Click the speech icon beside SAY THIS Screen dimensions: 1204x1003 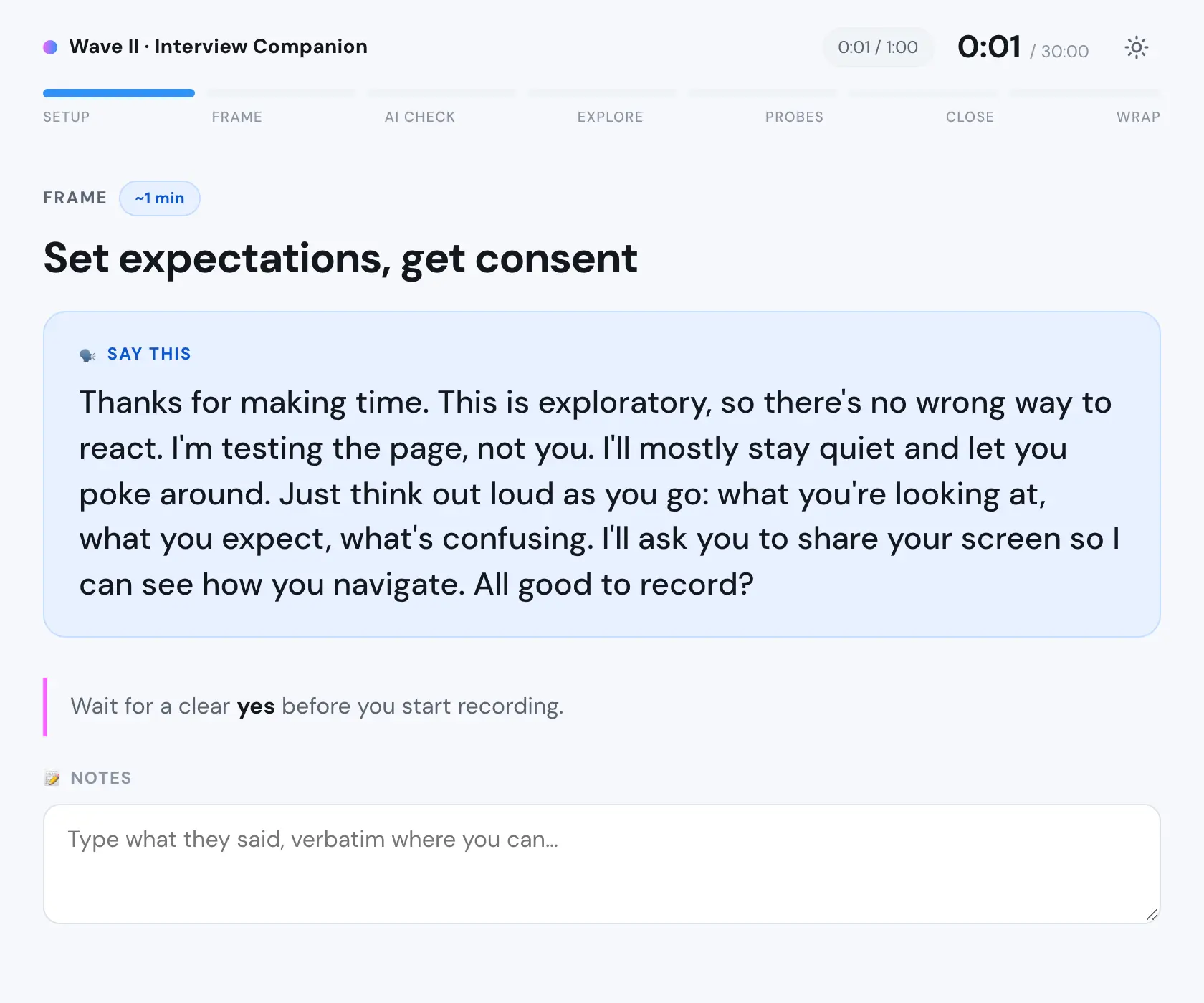(x=87, y=355)
